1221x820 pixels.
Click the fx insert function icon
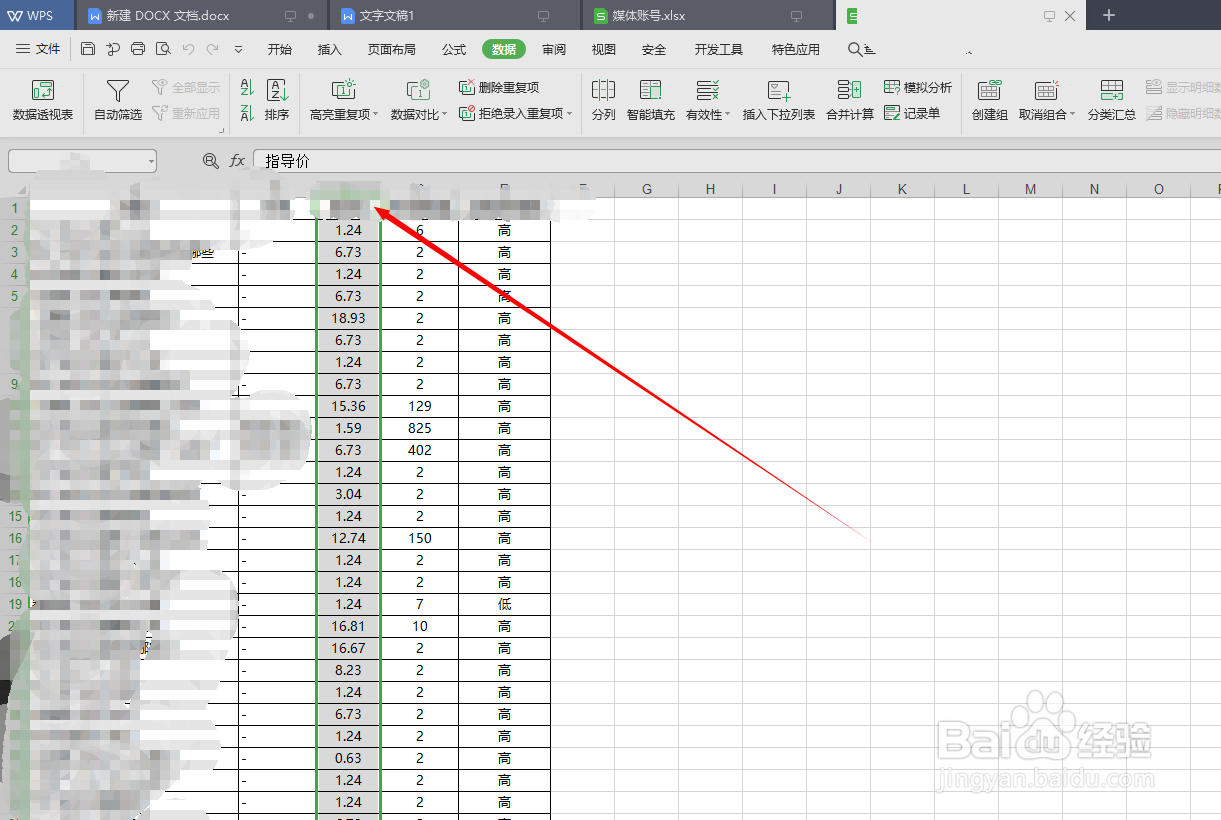[237, 160]
